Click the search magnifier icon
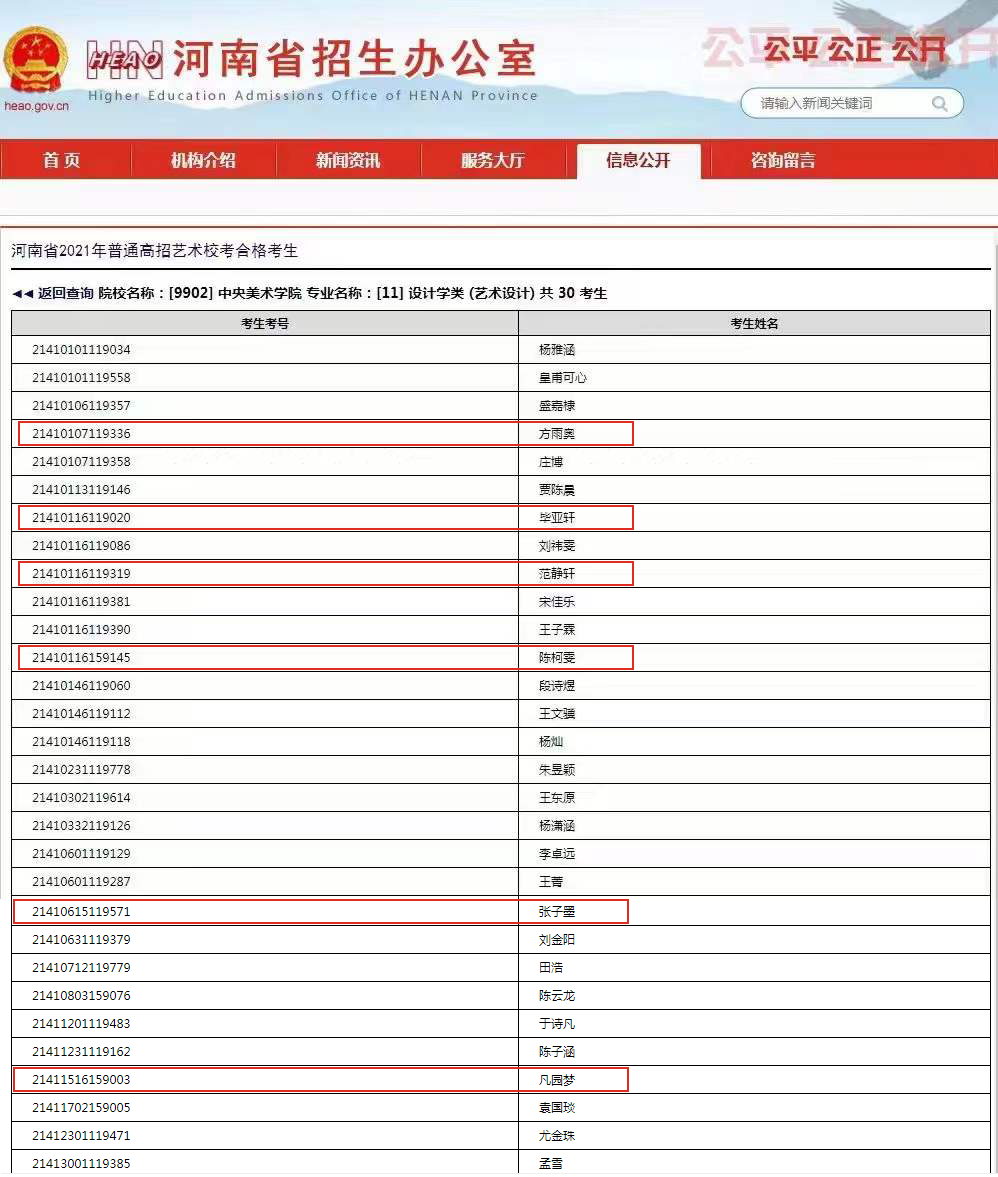The height and width of the screenshot is (1177, 998). pos(939,104)
